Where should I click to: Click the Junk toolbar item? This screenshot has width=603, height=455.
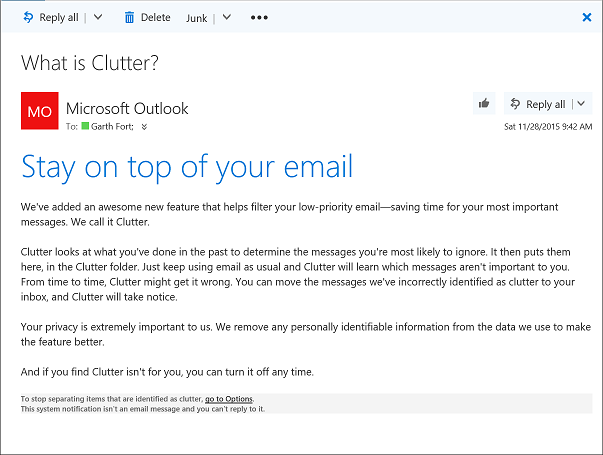(196, 18)
